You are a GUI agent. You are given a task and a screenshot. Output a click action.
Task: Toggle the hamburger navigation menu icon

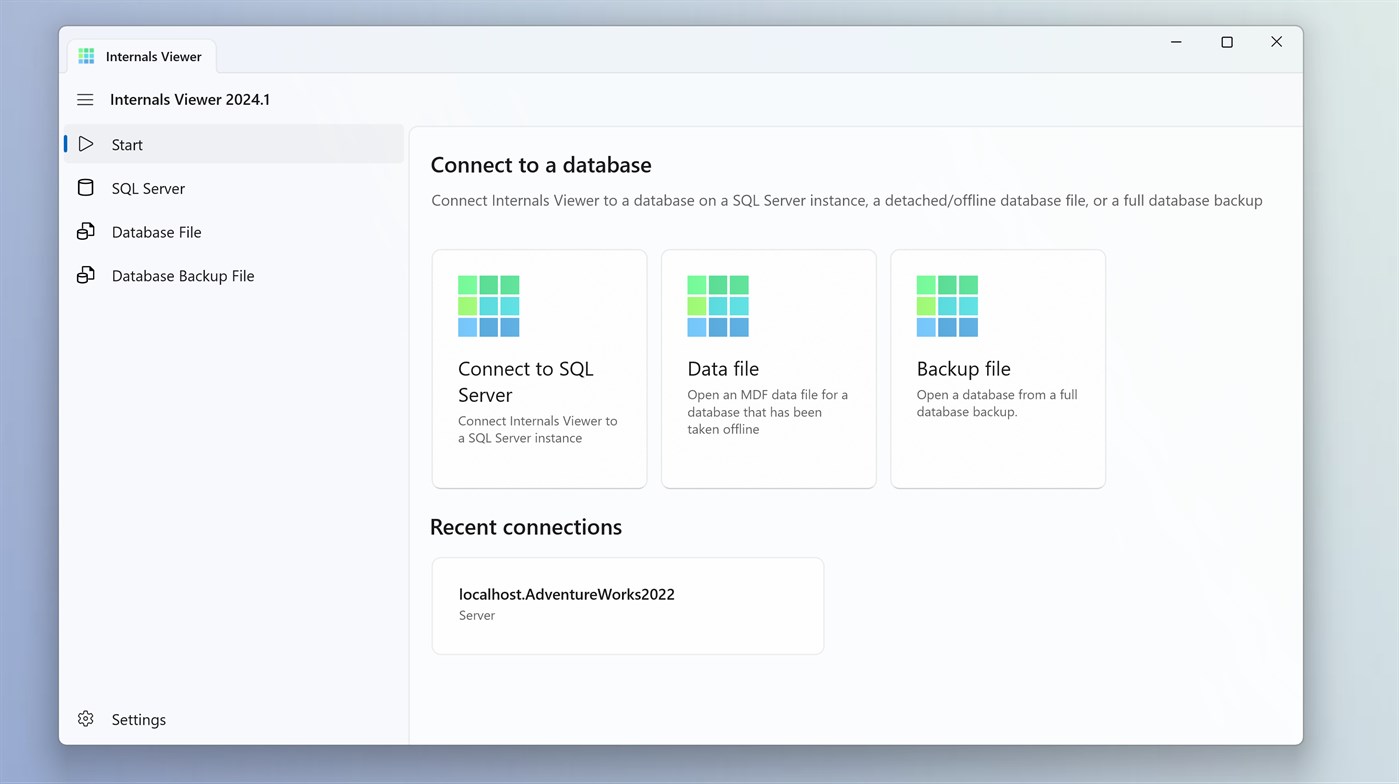85,100
